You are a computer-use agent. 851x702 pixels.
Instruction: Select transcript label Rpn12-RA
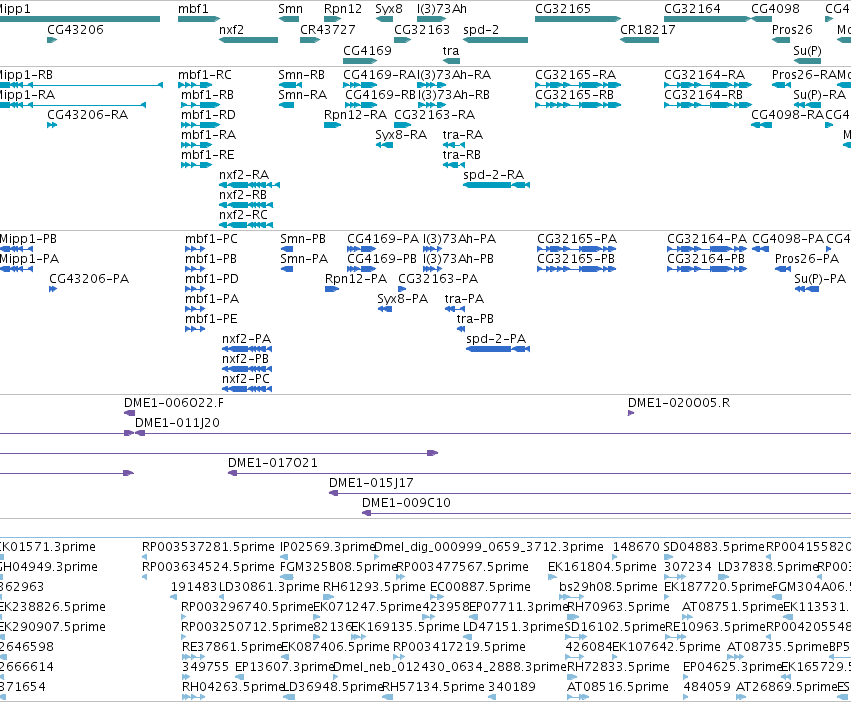pos(355,115)
